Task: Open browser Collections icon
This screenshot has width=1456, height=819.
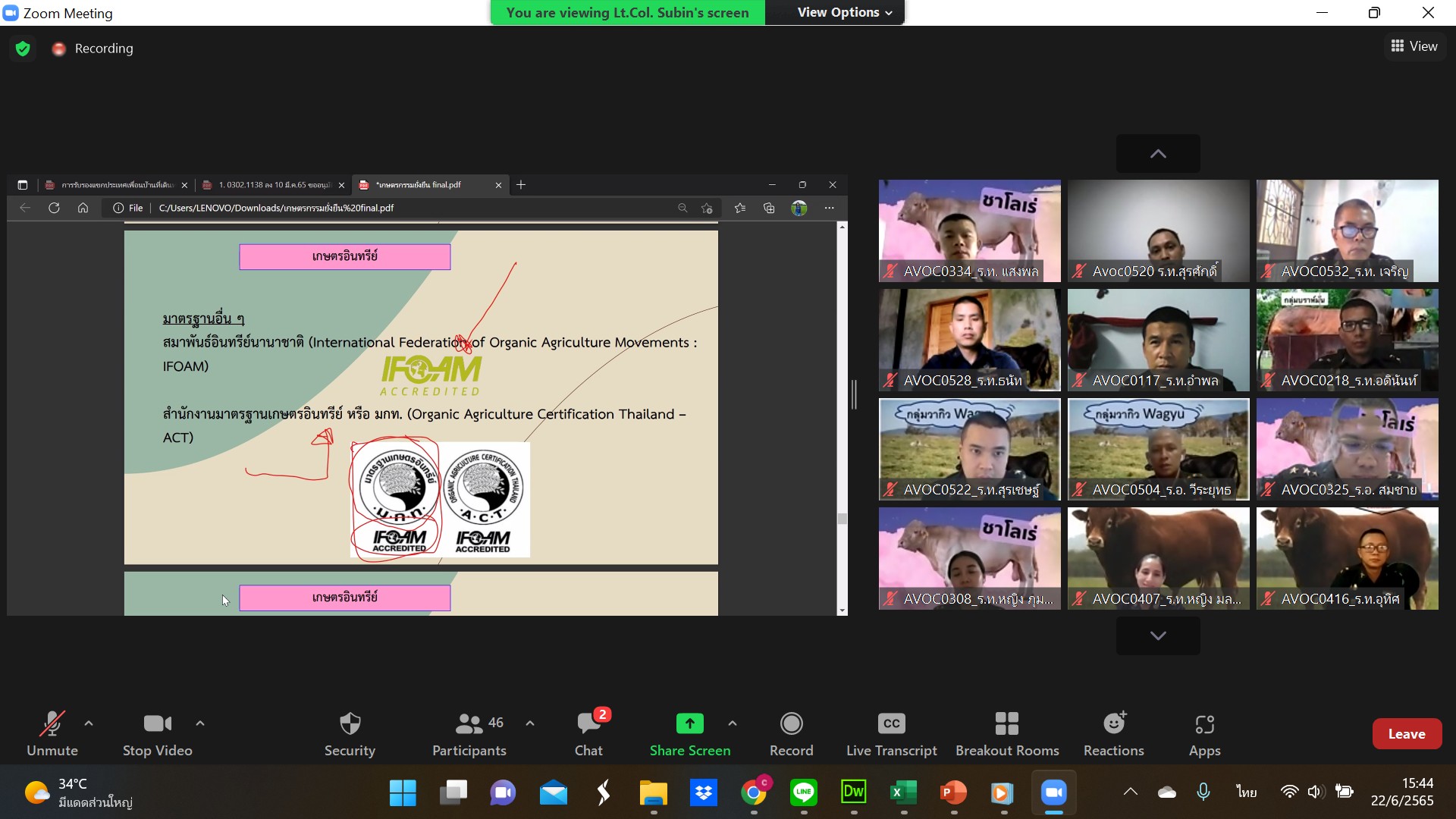Action: tap(769, 208)
